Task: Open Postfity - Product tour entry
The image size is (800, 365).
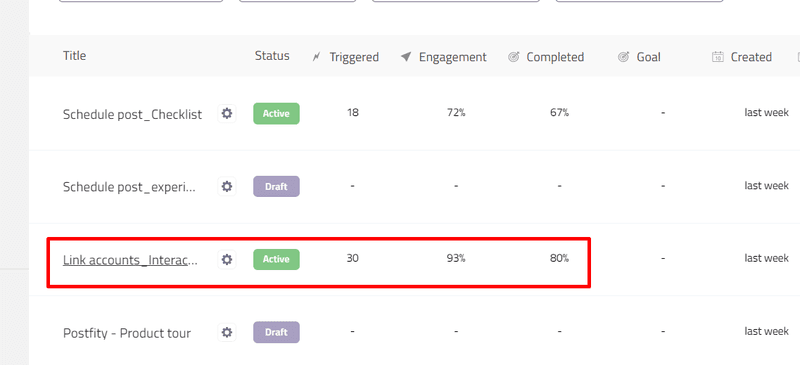Action: pos(127,333)
